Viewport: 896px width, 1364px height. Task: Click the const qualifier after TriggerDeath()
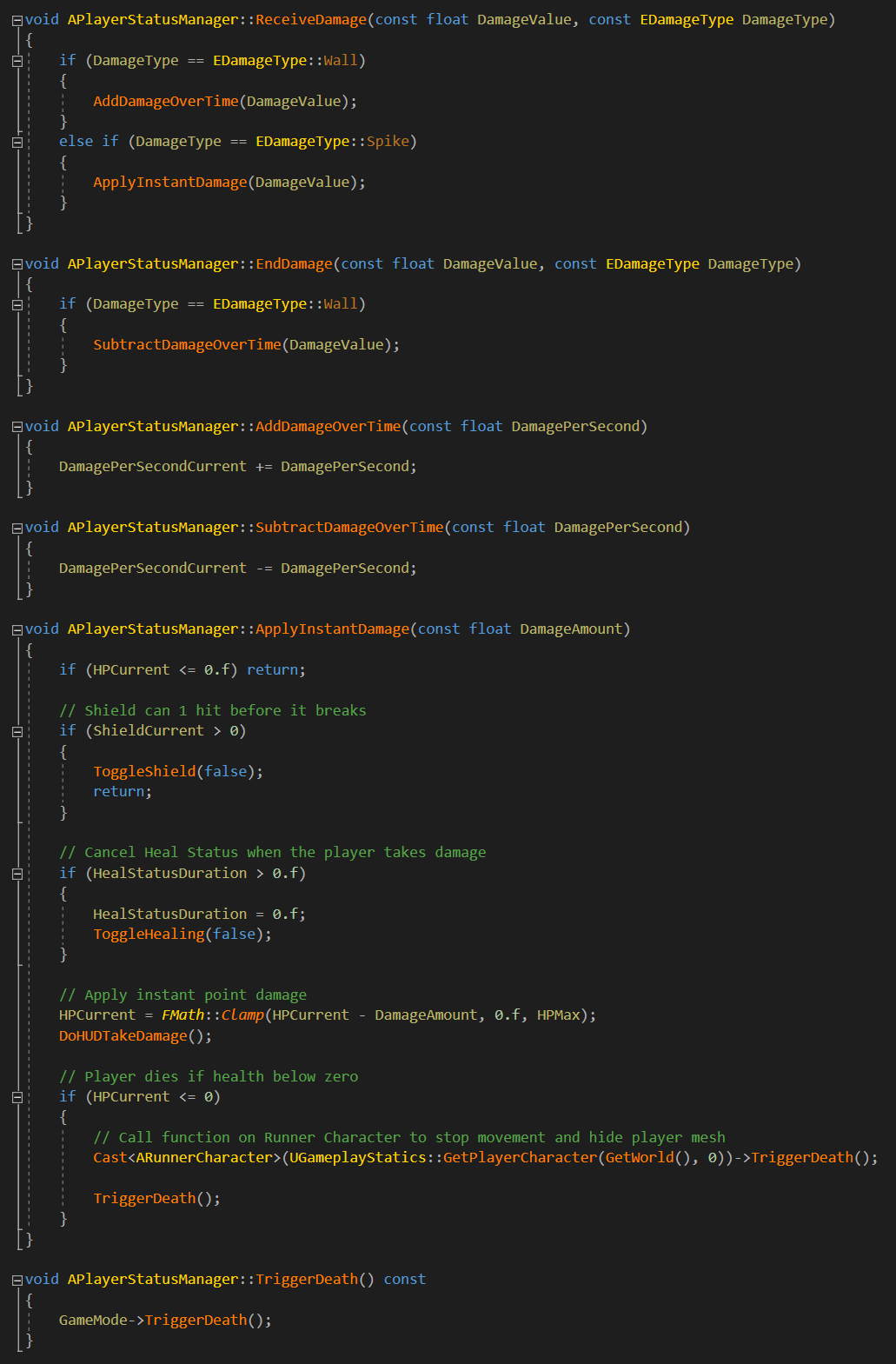pos(405,1280)
